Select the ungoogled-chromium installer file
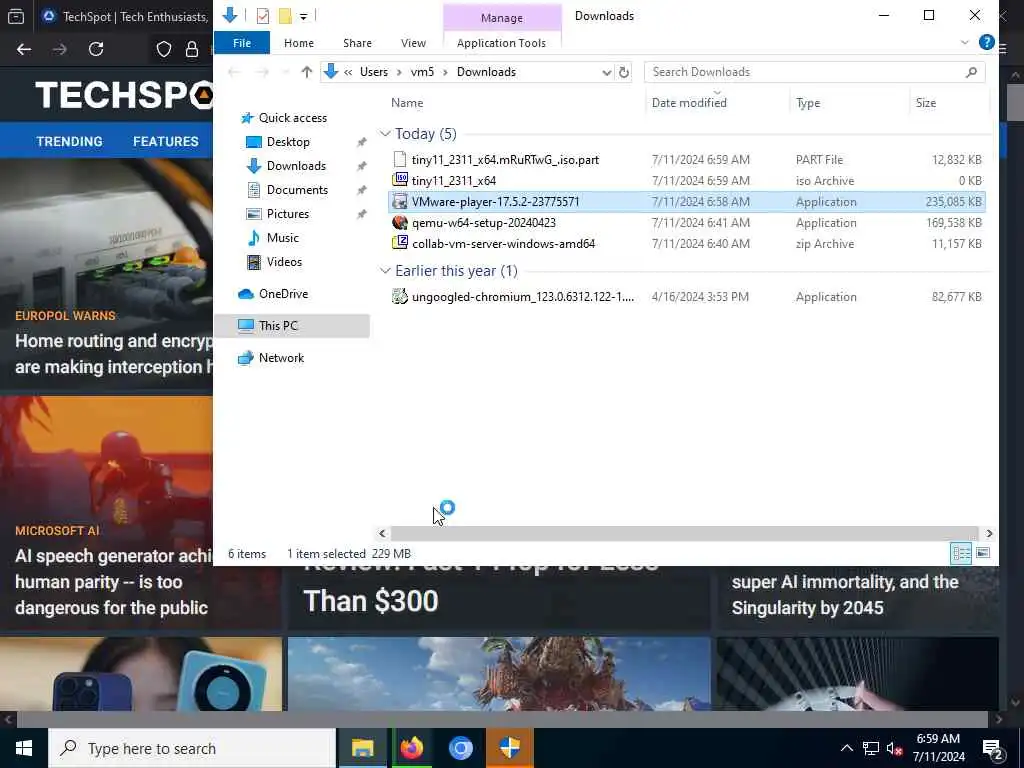 click(686, 296)
